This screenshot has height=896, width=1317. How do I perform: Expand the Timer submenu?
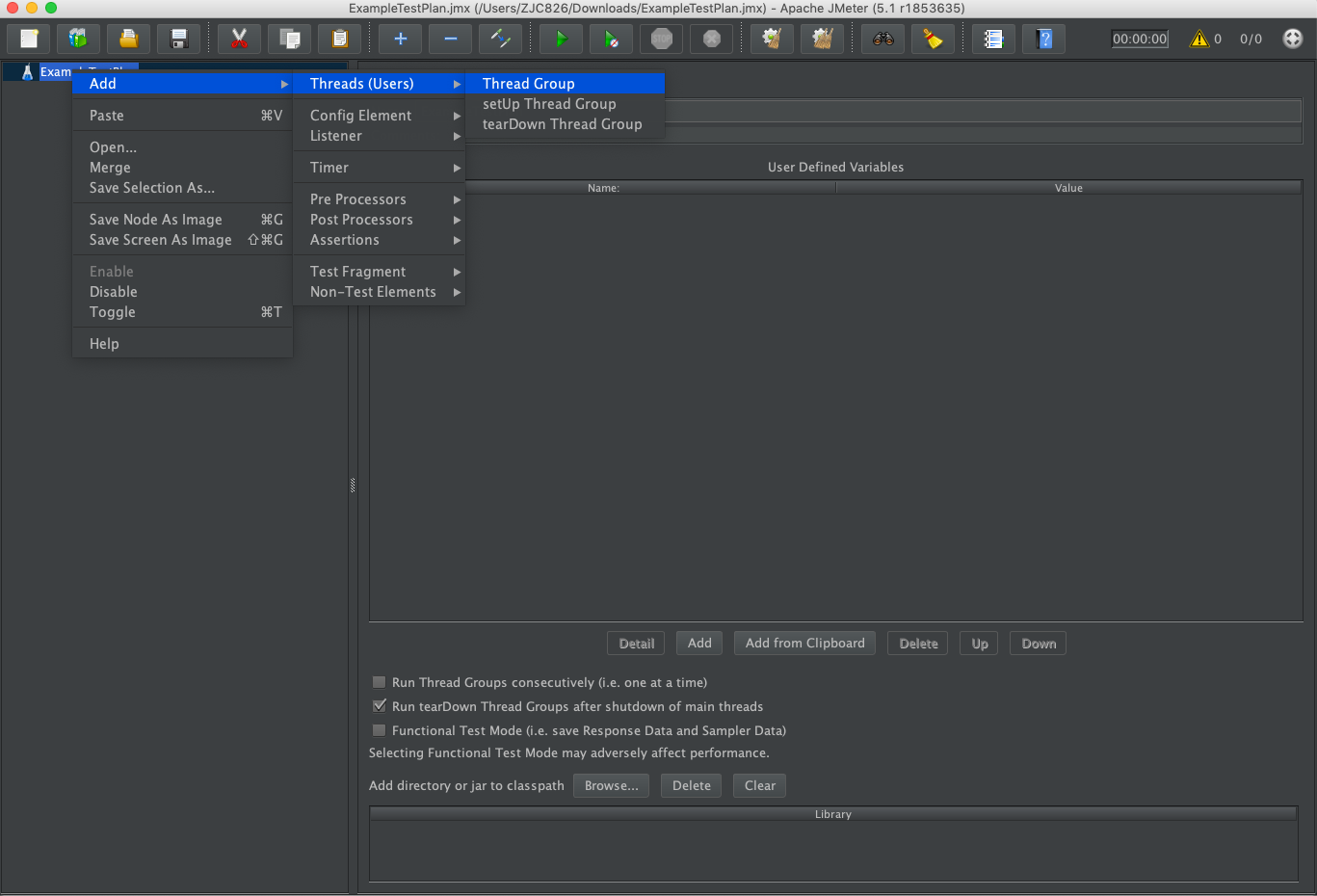point(379,168)
